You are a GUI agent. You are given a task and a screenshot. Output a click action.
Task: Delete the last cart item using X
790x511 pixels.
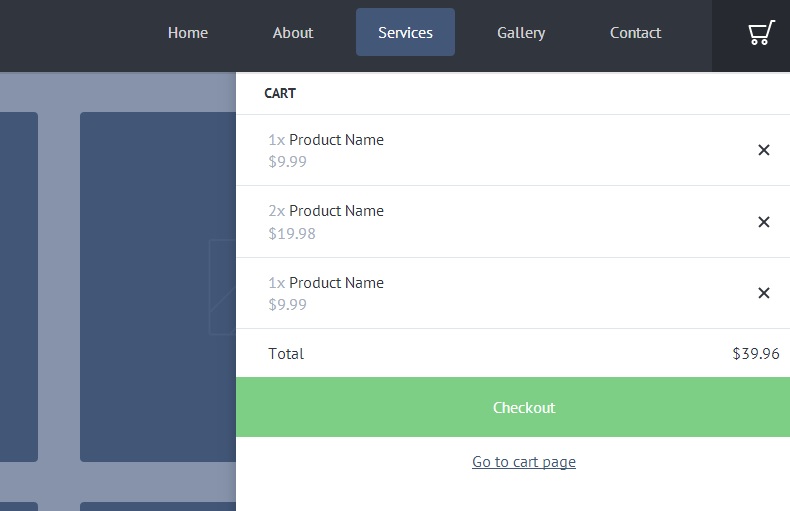coord(763,293)
